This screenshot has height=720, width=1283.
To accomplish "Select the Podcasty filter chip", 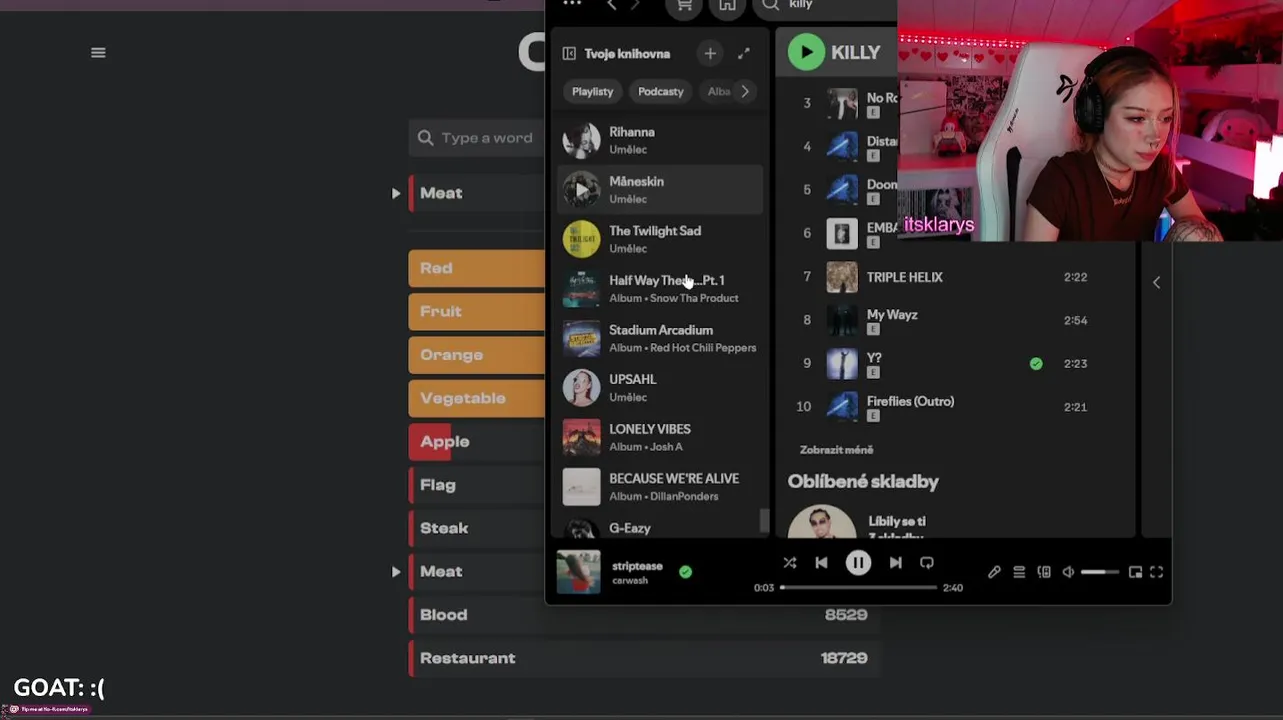I will (661, 91).
